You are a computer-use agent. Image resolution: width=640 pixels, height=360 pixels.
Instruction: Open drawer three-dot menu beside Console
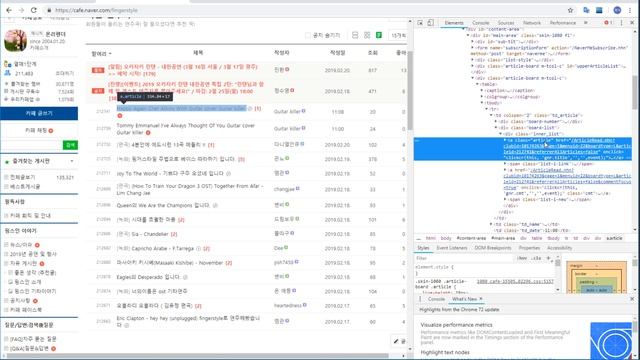[420, 299]
